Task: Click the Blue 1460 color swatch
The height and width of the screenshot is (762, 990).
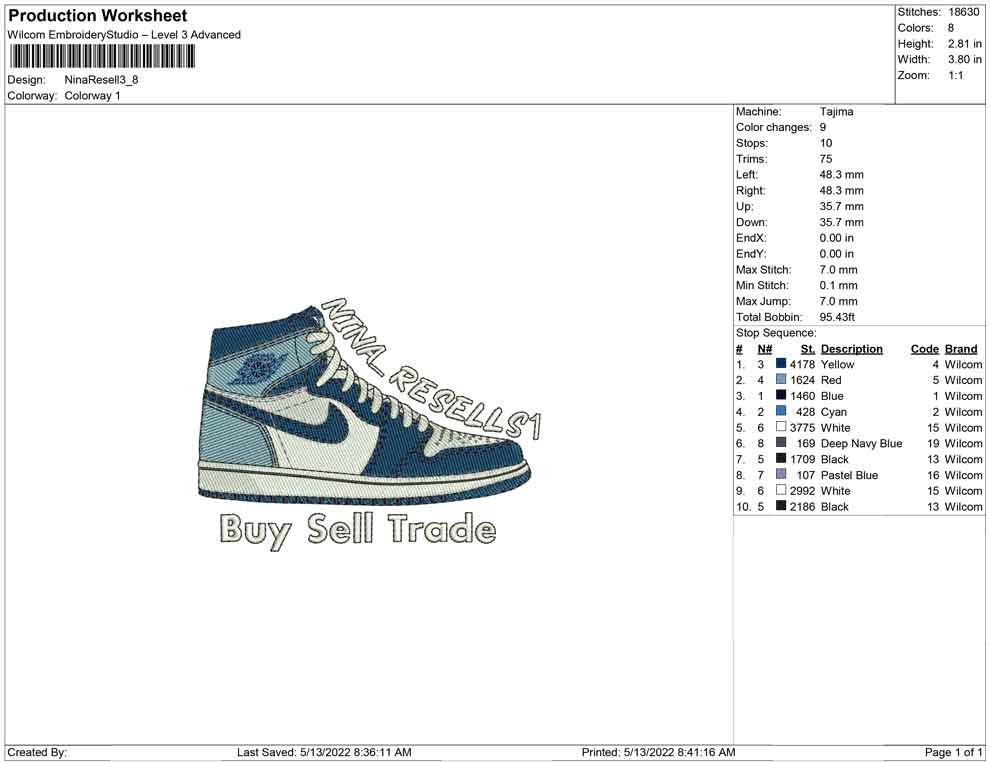Action: coord(781,395)
